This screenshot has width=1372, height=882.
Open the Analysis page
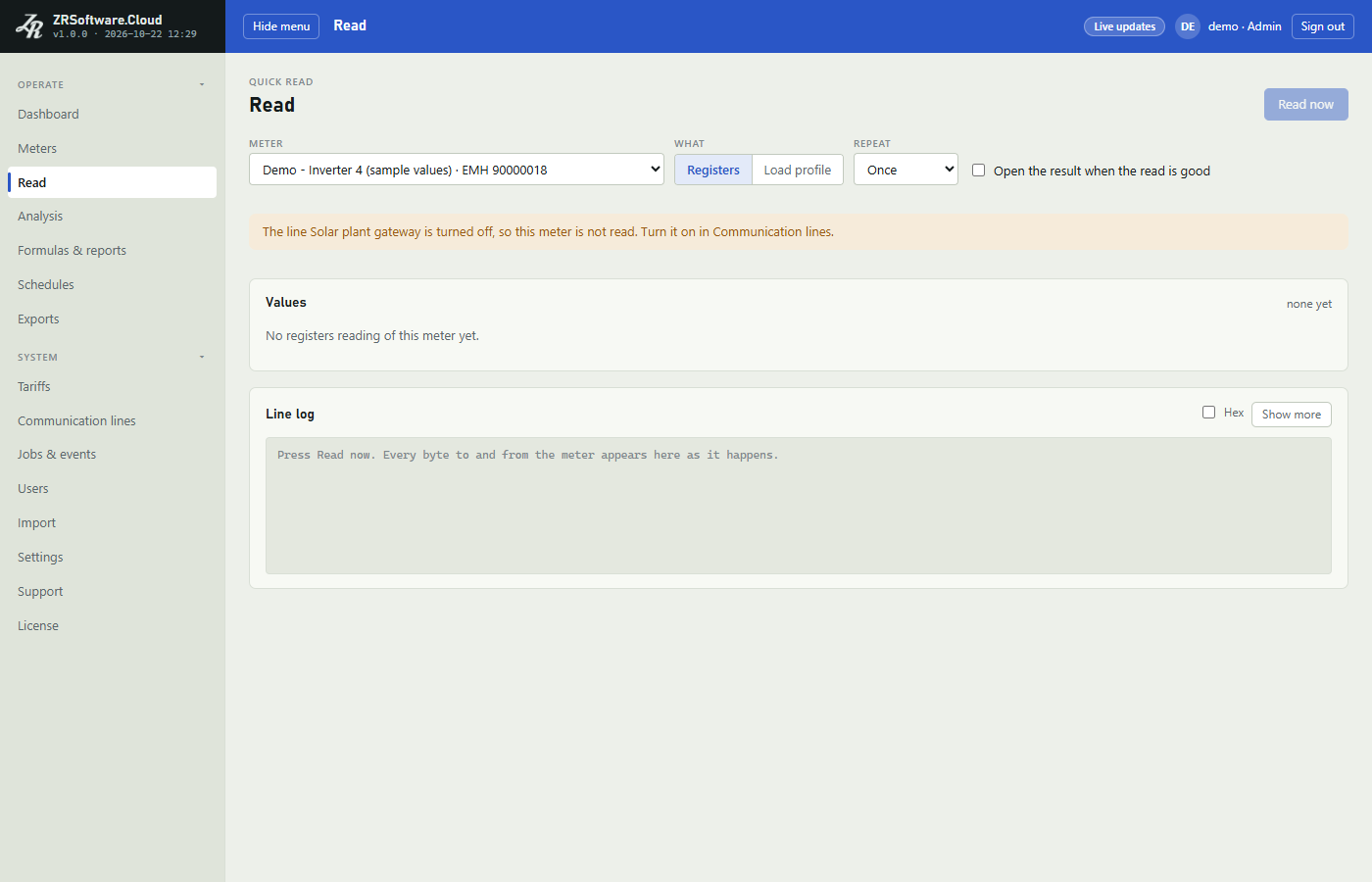pyautogui.click(x=112, y=217)
